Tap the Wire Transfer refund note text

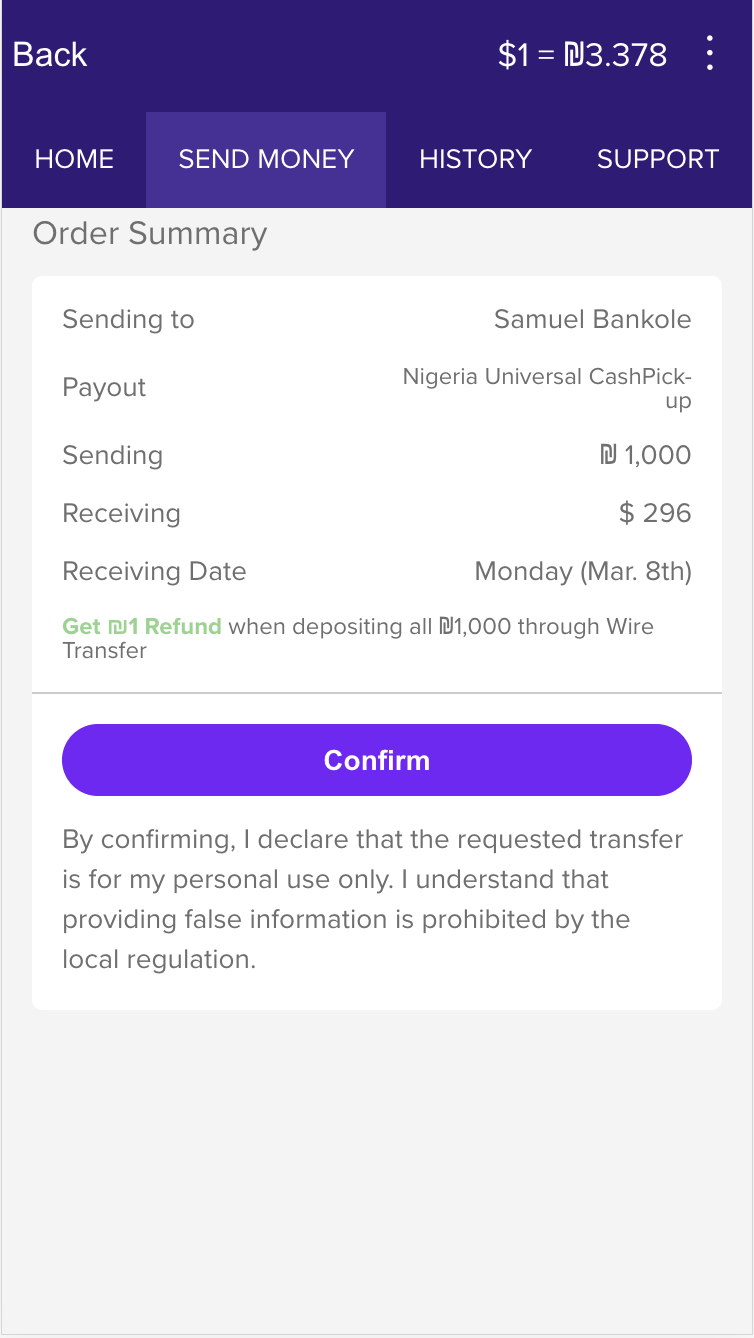(x=440, y=628)
